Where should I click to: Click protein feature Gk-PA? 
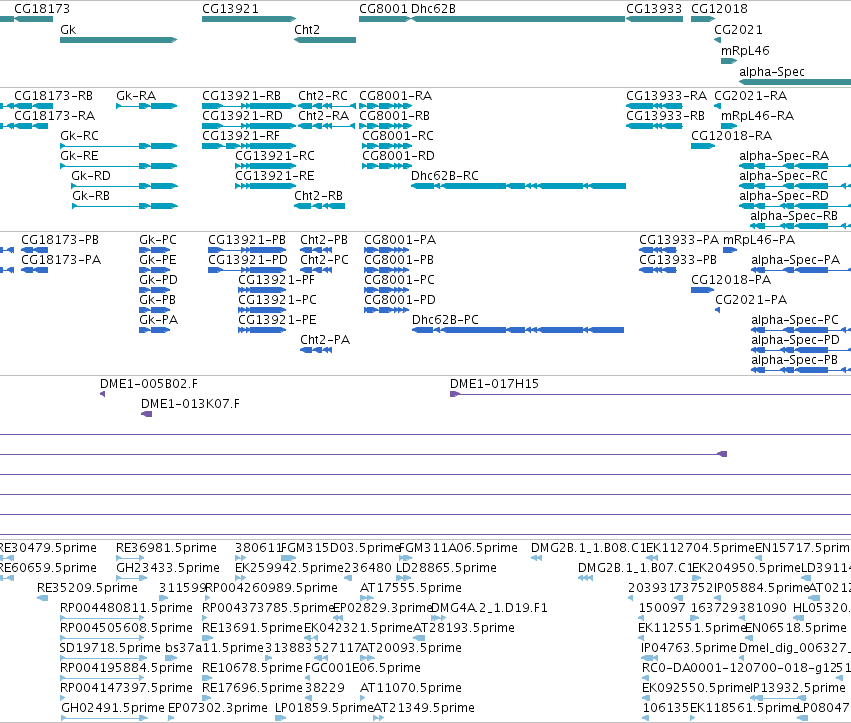click(x=155, y=330)
